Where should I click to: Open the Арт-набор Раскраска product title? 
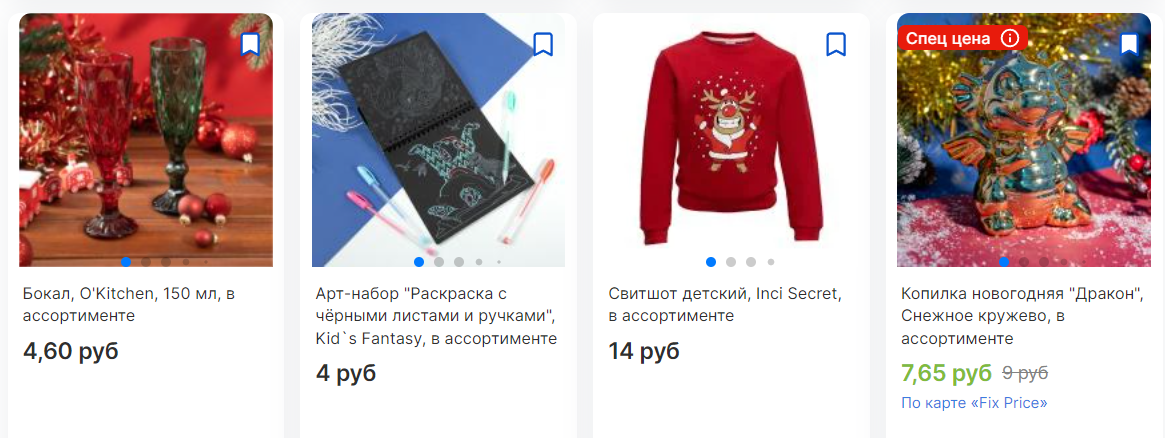point(436,316)
